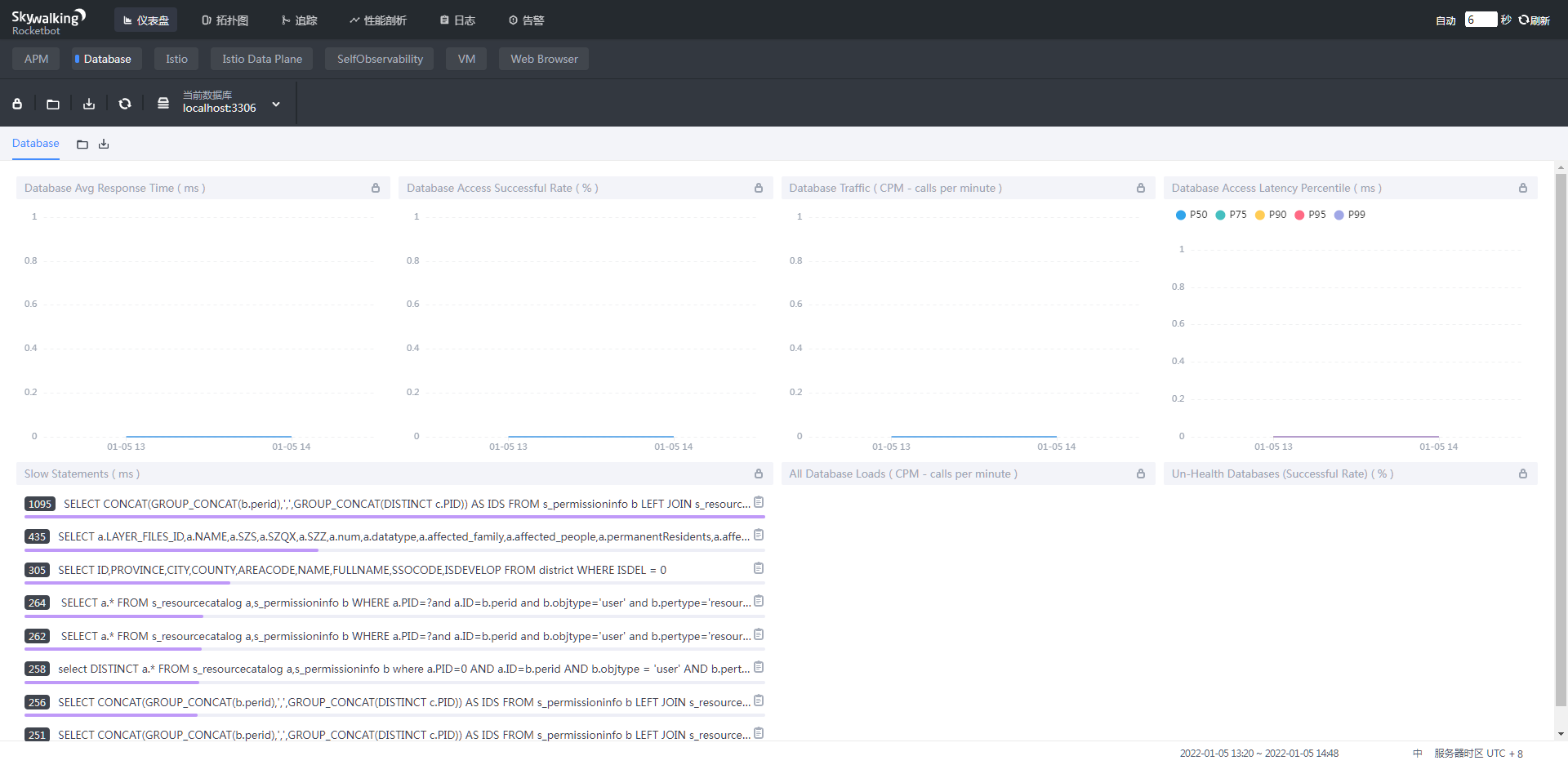Image resolution: width=1568 pixels, height=765 pixels.
Task: Toggle P90 series in latency legend
Action: tap(1271, 215)
